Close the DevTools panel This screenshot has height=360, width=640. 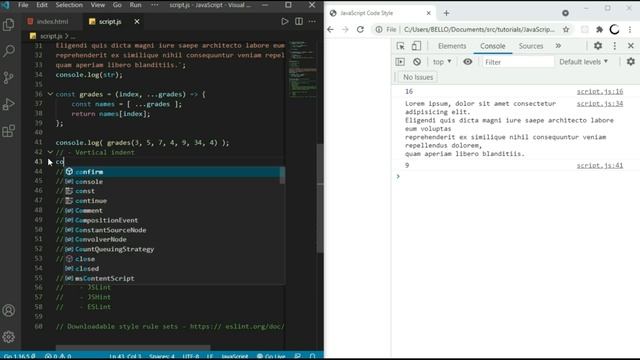click(631, 46)
